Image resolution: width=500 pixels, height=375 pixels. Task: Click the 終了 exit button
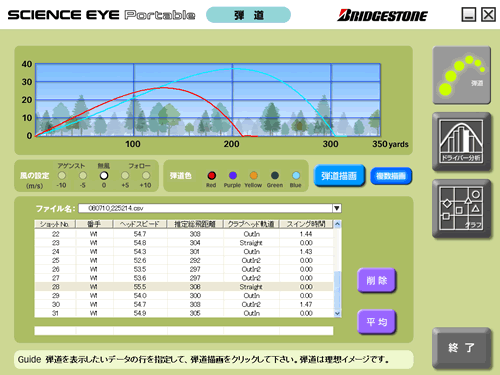click(x=462, y=348)
